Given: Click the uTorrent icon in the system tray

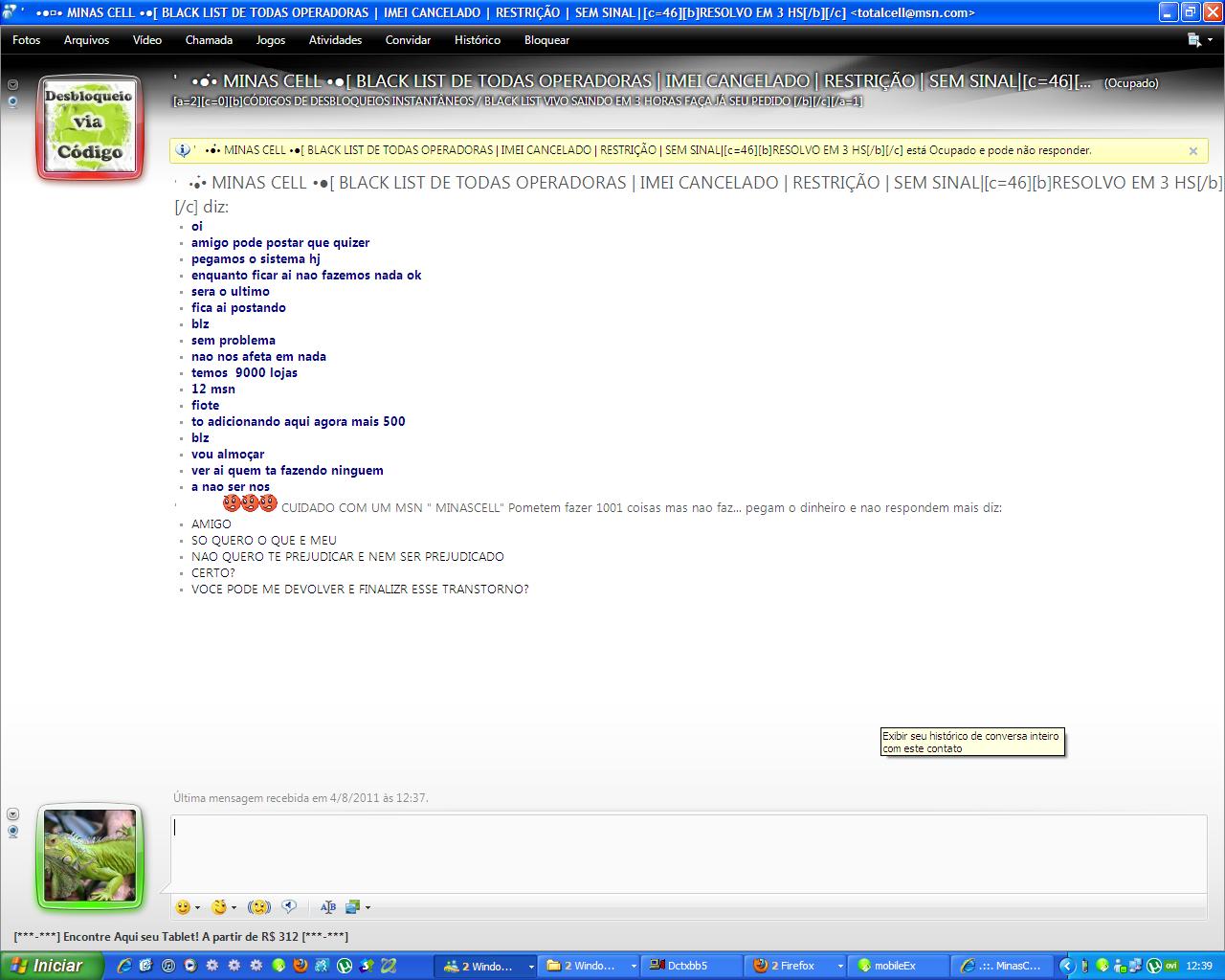Looking at the screenshot, I should [x=1154, y=966].
